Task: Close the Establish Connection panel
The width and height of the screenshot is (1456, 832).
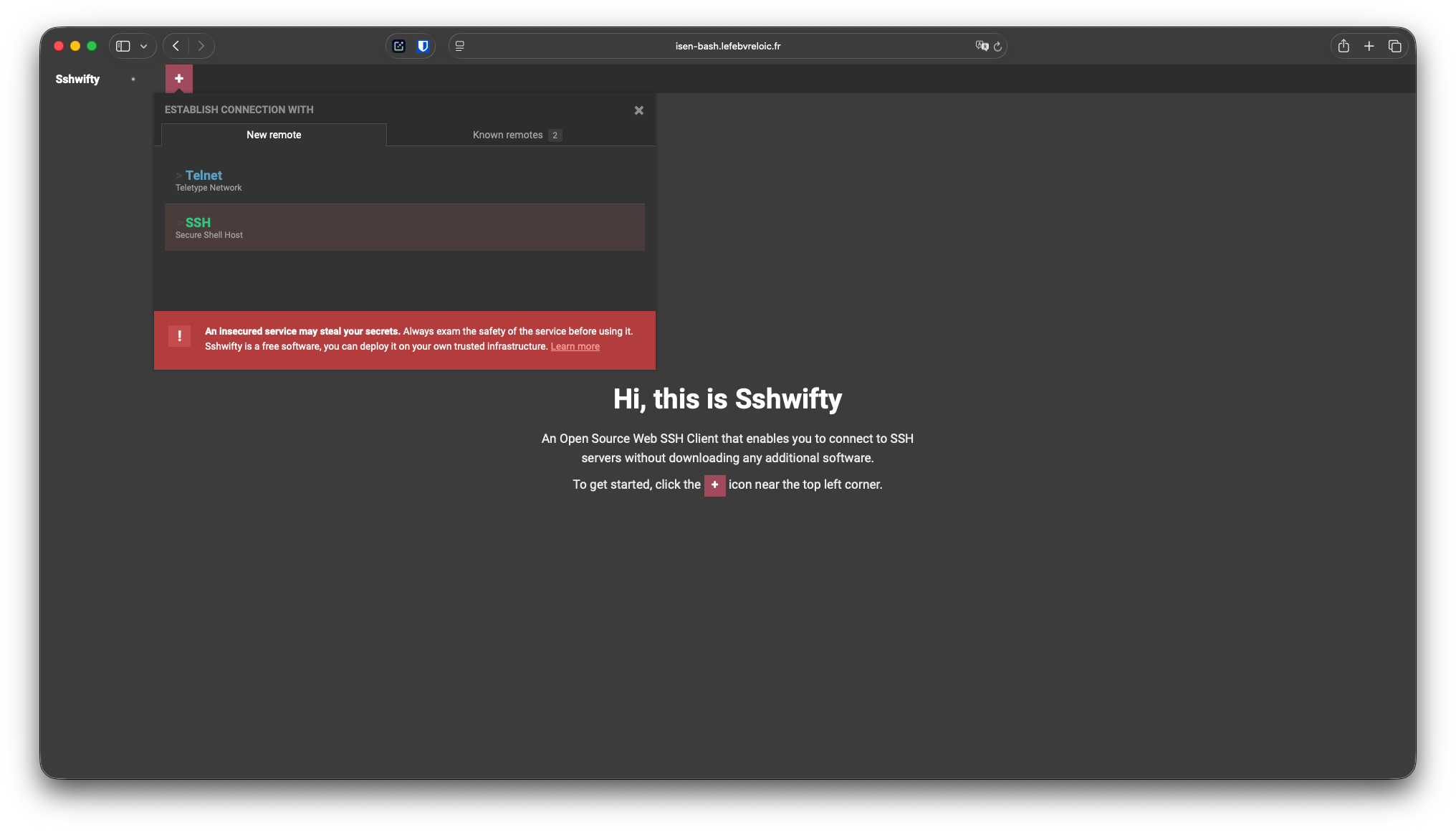Action: tap(638, 110)
